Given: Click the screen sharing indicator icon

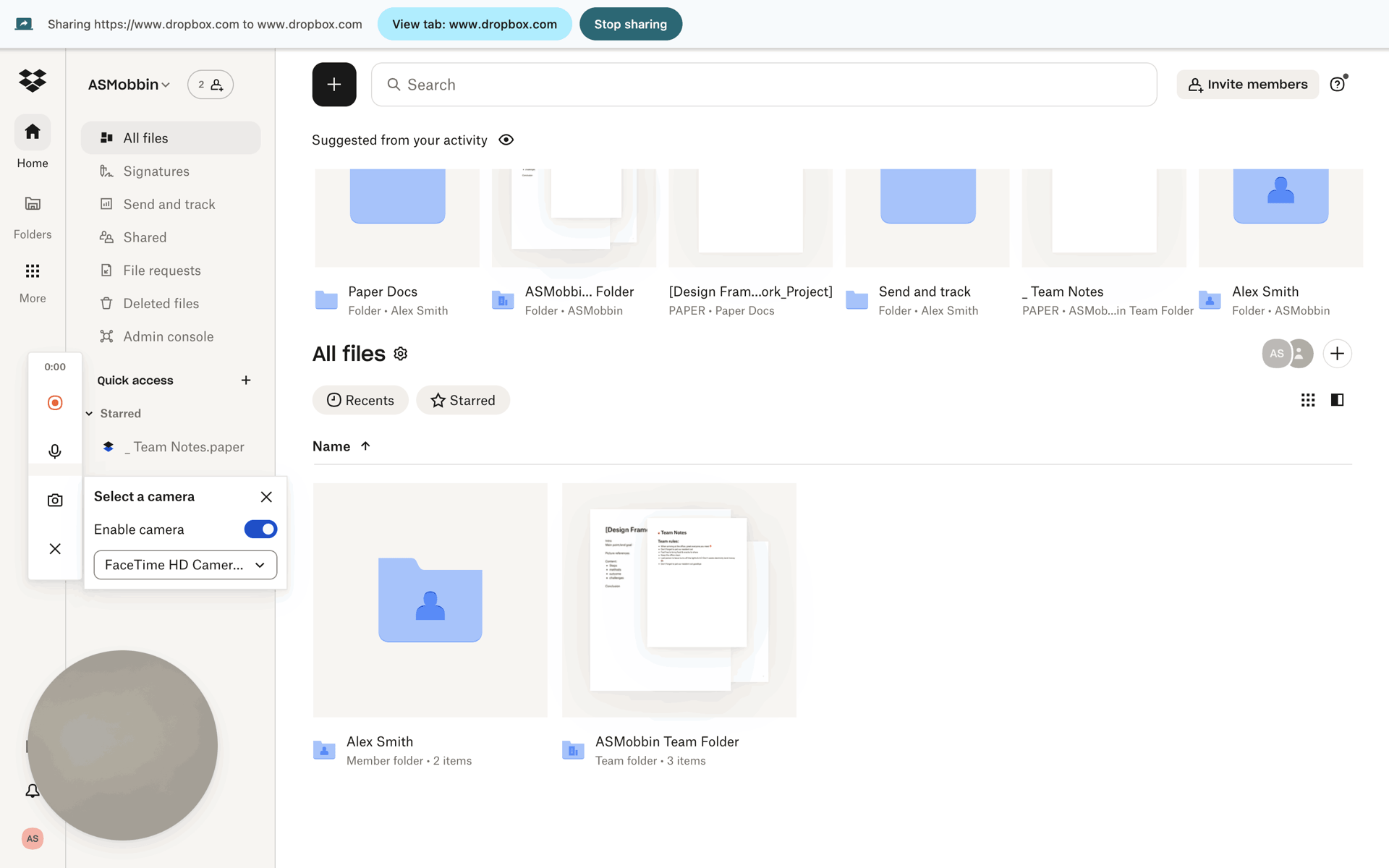Looking at the screenshot, I should (24, 24).
